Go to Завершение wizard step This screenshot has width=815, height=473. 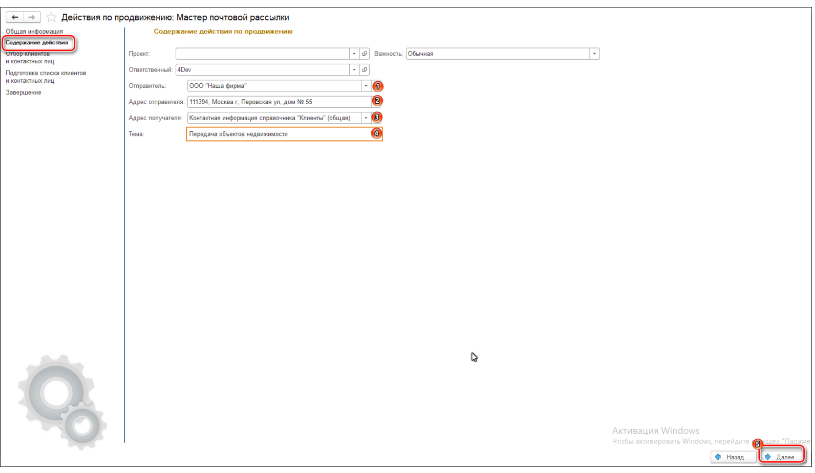(23, 93)
